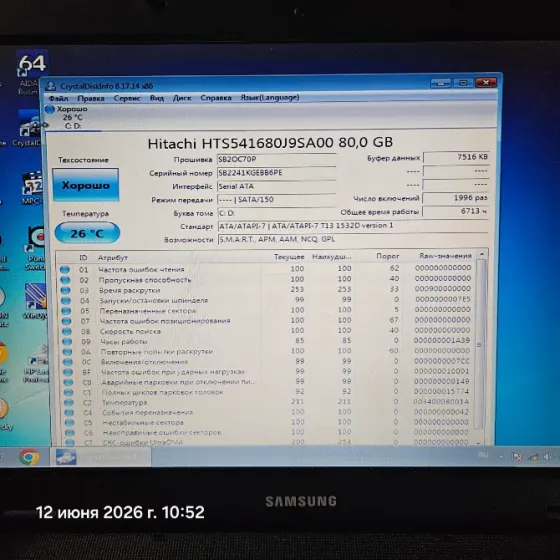Click the status circle icon for attribute 01

65,270
